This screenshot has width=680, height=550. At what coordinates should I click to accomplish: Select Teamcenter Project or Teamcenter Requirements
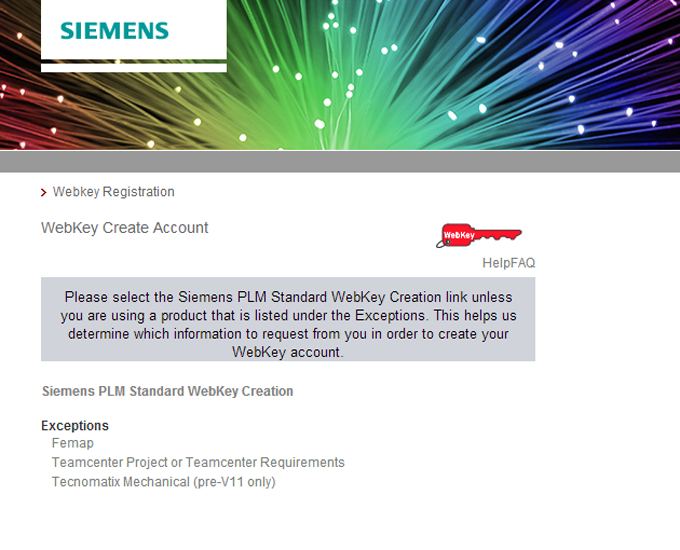point(198,462)
